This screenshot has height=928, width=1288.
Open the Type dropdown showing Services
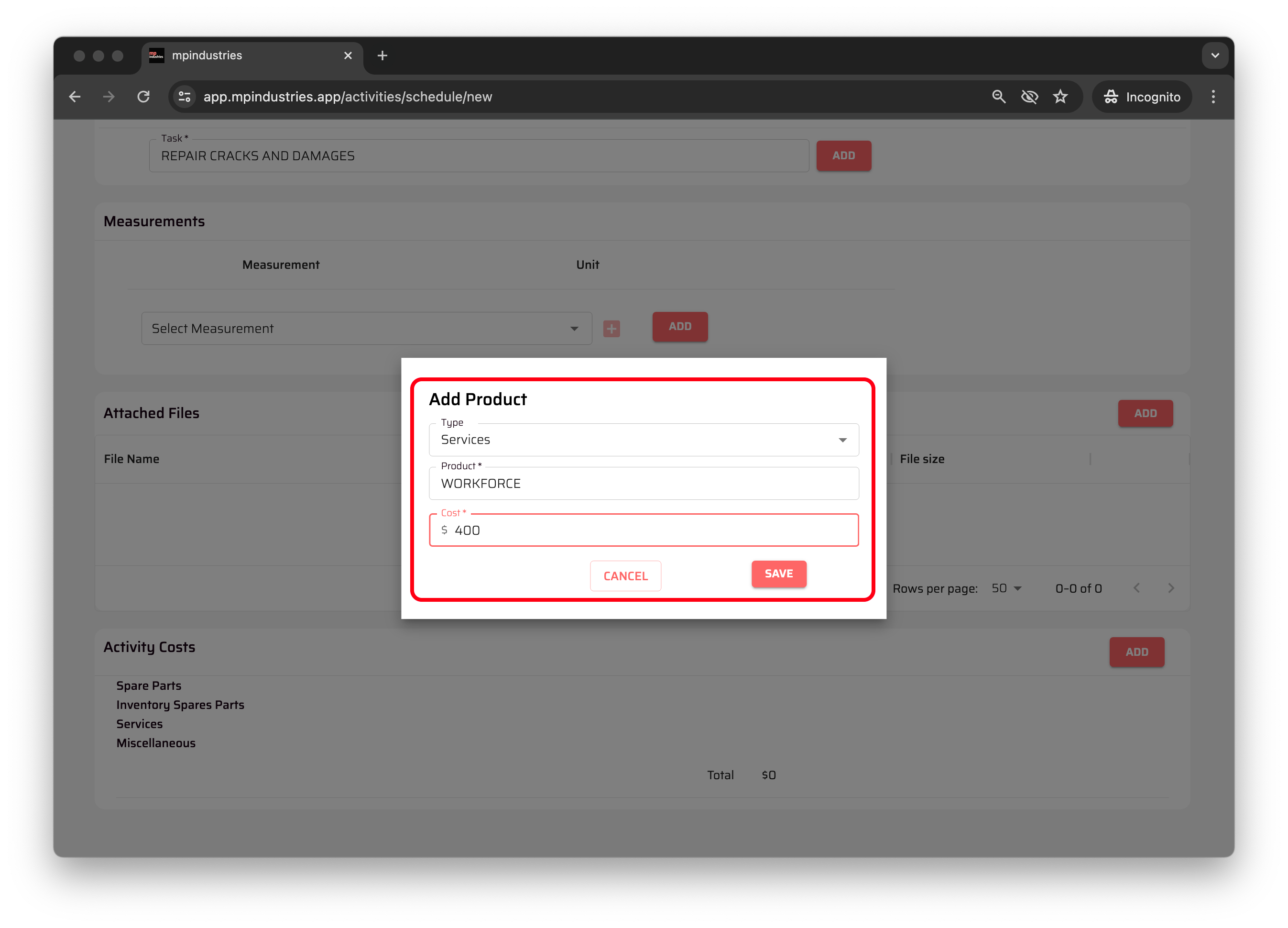[x=644, y=440]
